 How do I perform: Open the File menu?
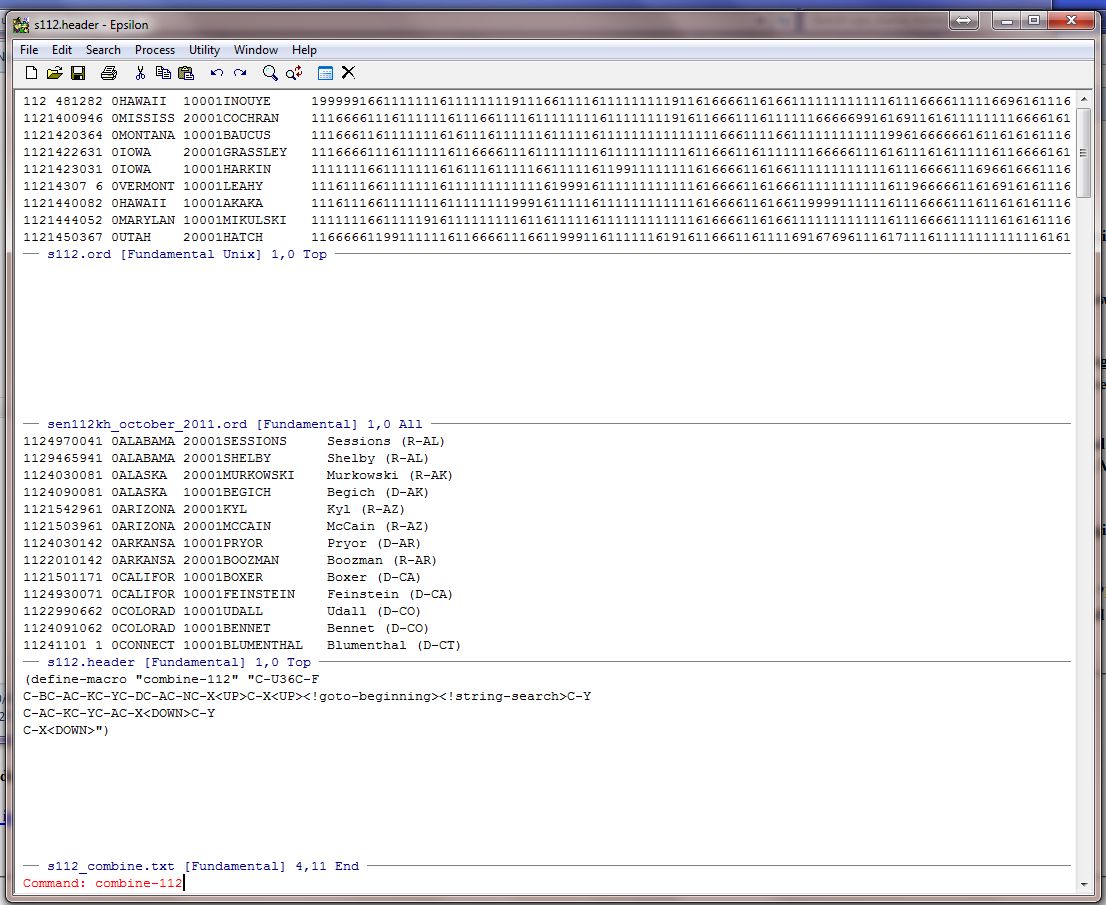(29, 50)
